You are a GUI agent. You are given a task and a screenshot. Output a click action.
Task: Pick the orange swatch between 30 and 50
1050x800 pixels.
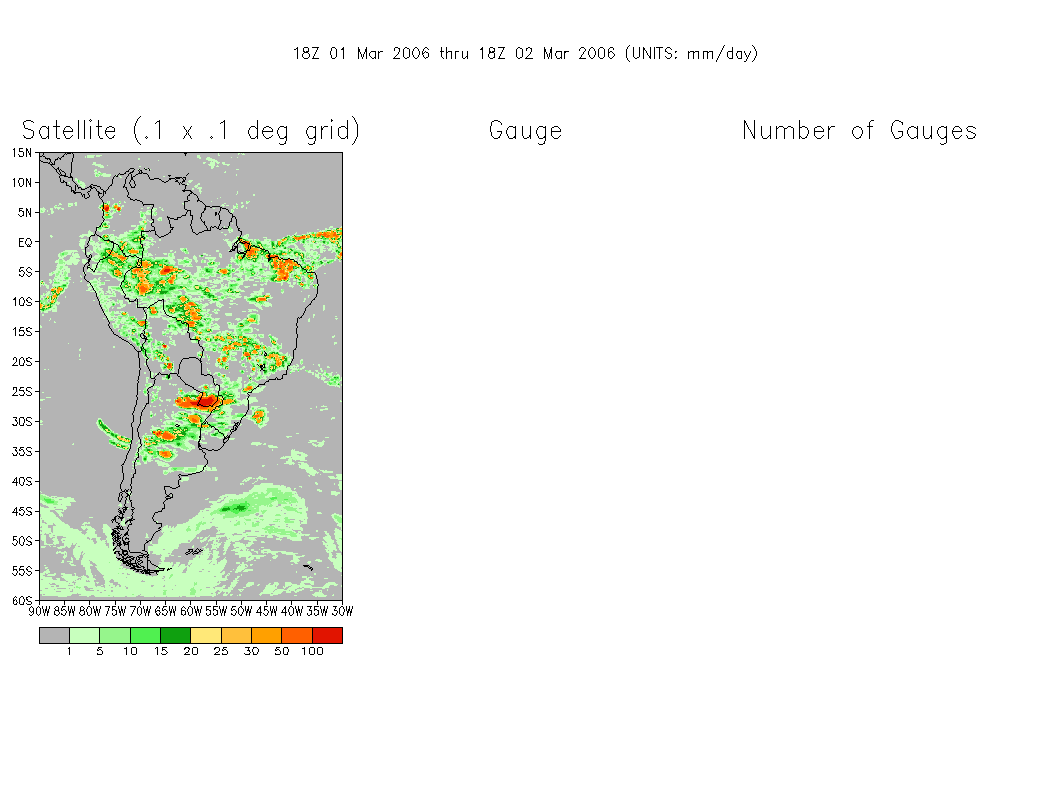click(x=267, y=635)
